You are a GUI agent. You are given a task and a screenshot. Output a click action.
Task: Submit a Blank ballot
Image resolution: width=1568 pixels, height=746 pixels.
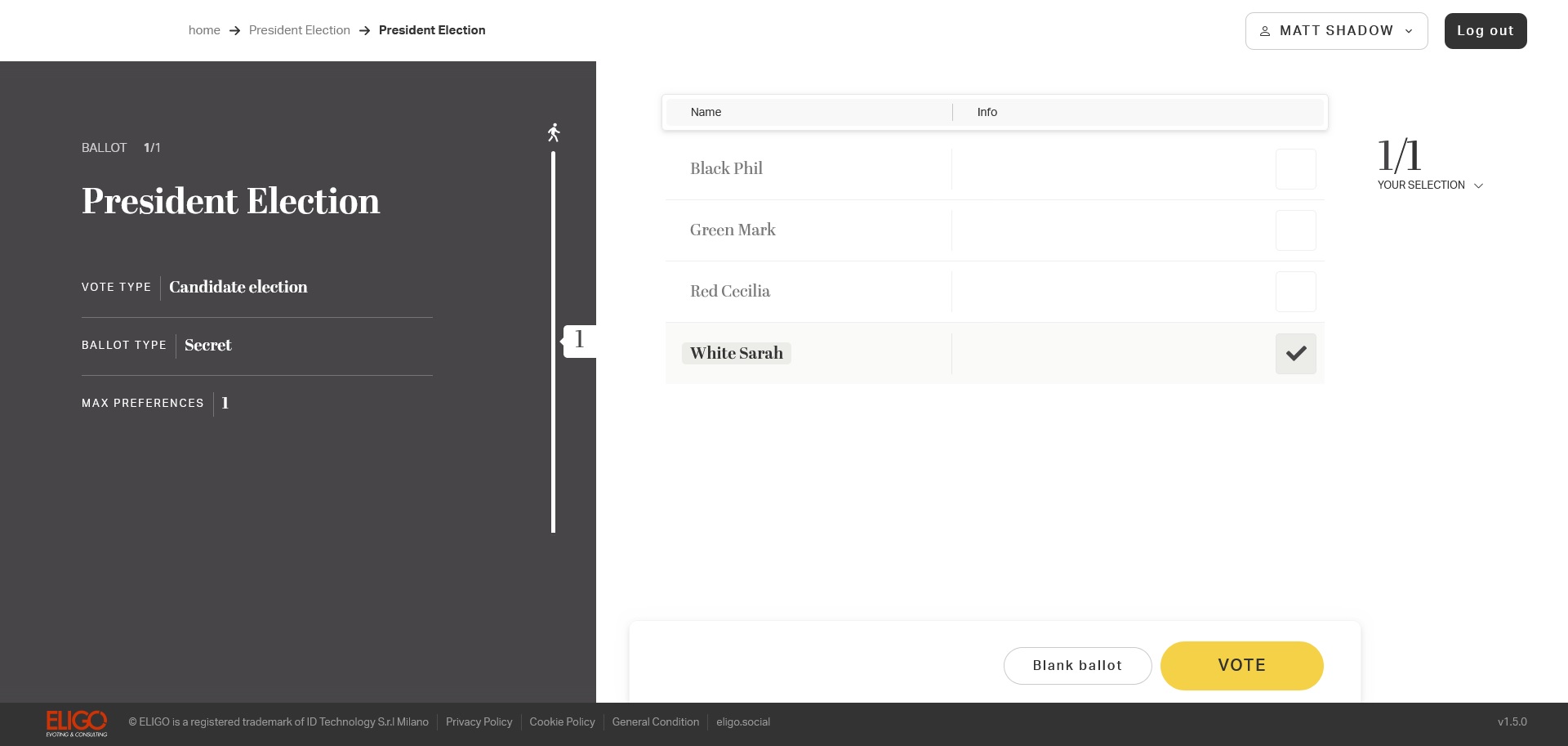pos(1078,666)
